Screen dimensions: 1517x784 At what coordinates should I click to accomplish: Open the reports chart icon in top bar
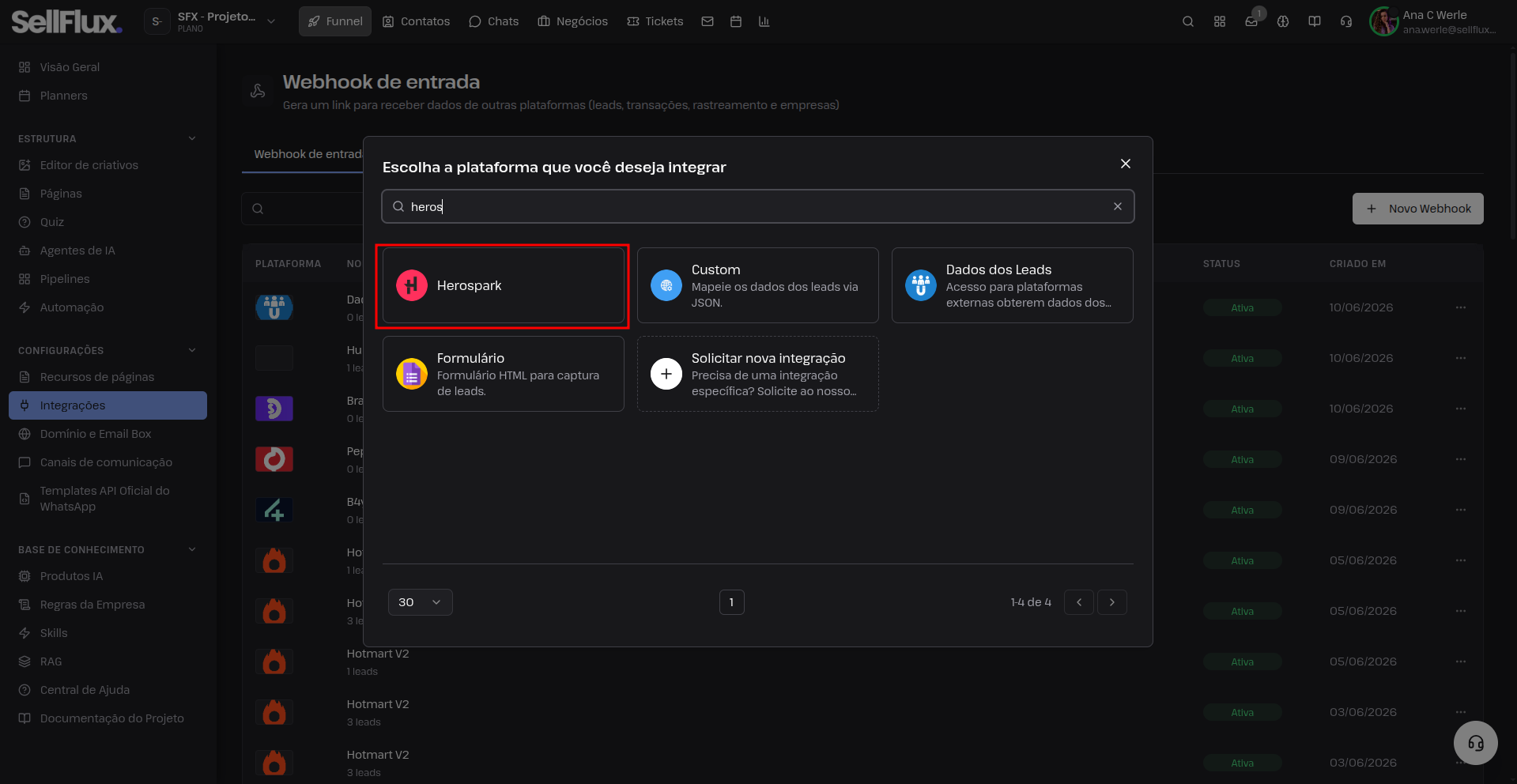[764, 21]
